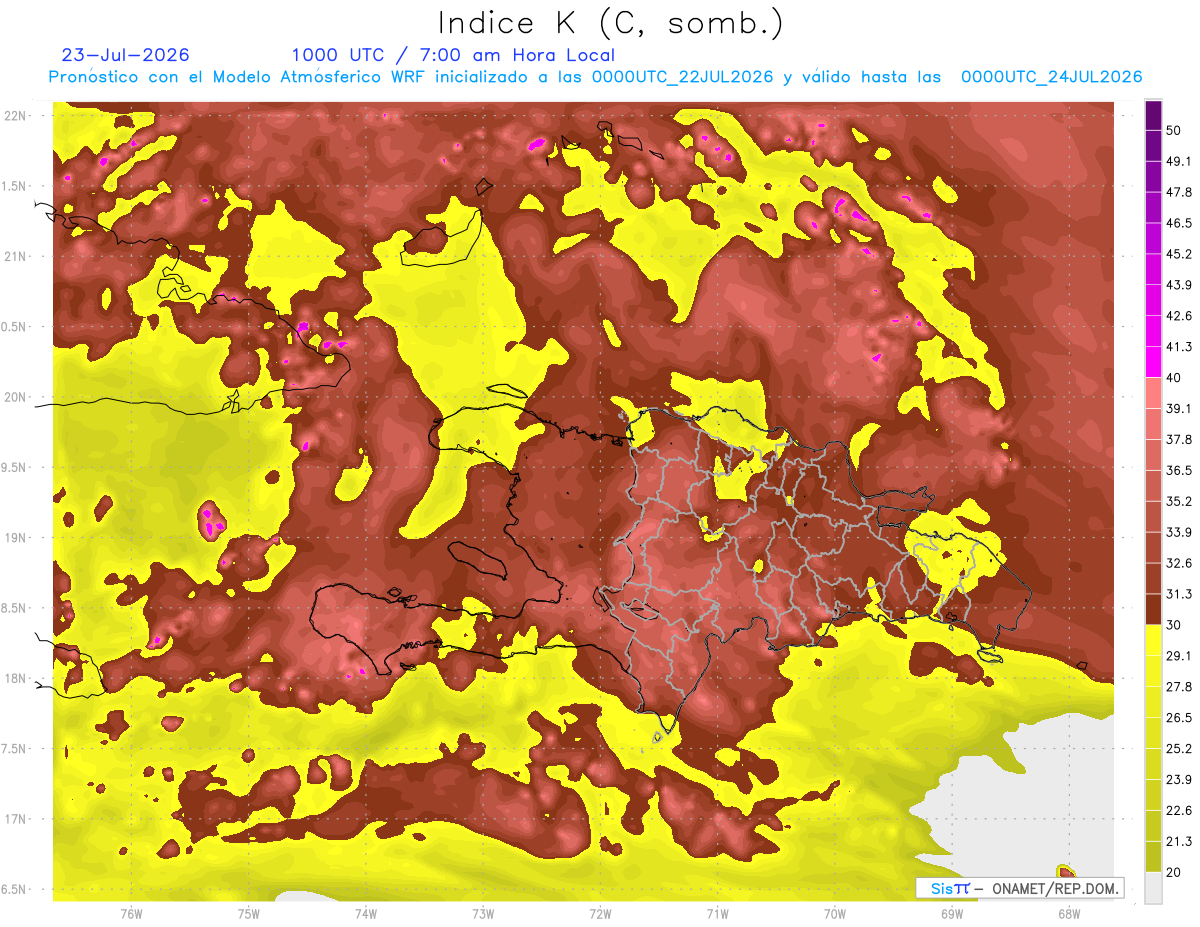Click the colorbar value '31.3'
The width and height of the screenshot is (1200, 927).
(x=1178, y=595)
